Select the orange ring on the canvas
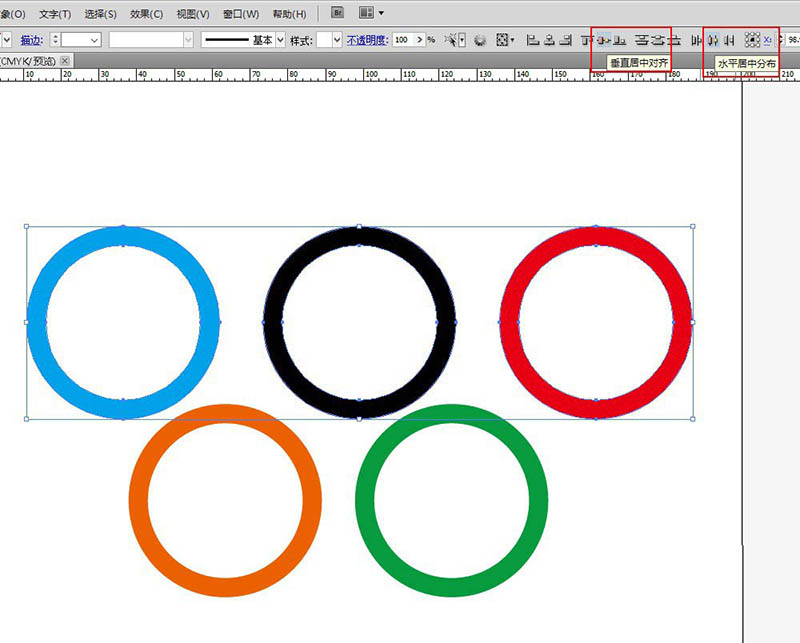The height and width of the screenshot is (643, 800). click(x=138, y=500)
